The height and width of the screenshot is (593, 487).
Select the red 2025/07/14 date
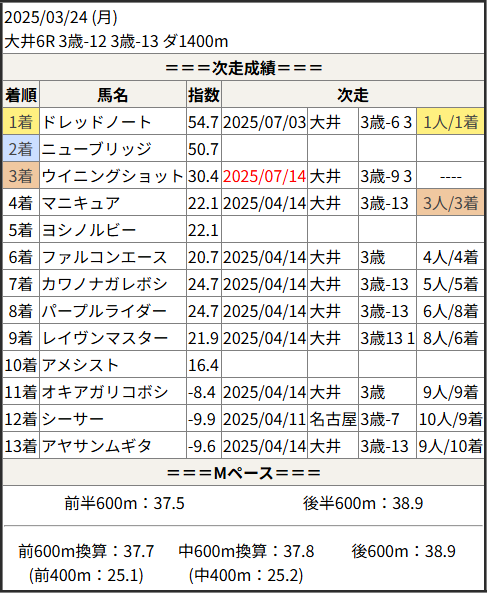tap(264, 177)
